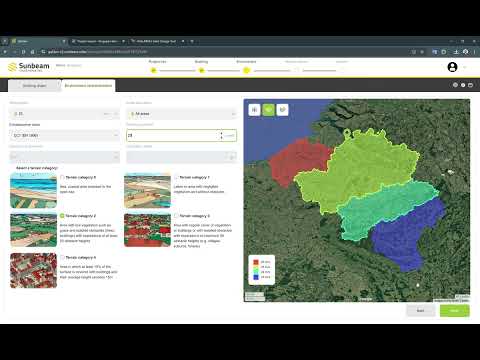Viewport: 480px width, 360px height.
Task: Select Terrain category I radio button
Action: pyautogui.click(x=176, y=177)
